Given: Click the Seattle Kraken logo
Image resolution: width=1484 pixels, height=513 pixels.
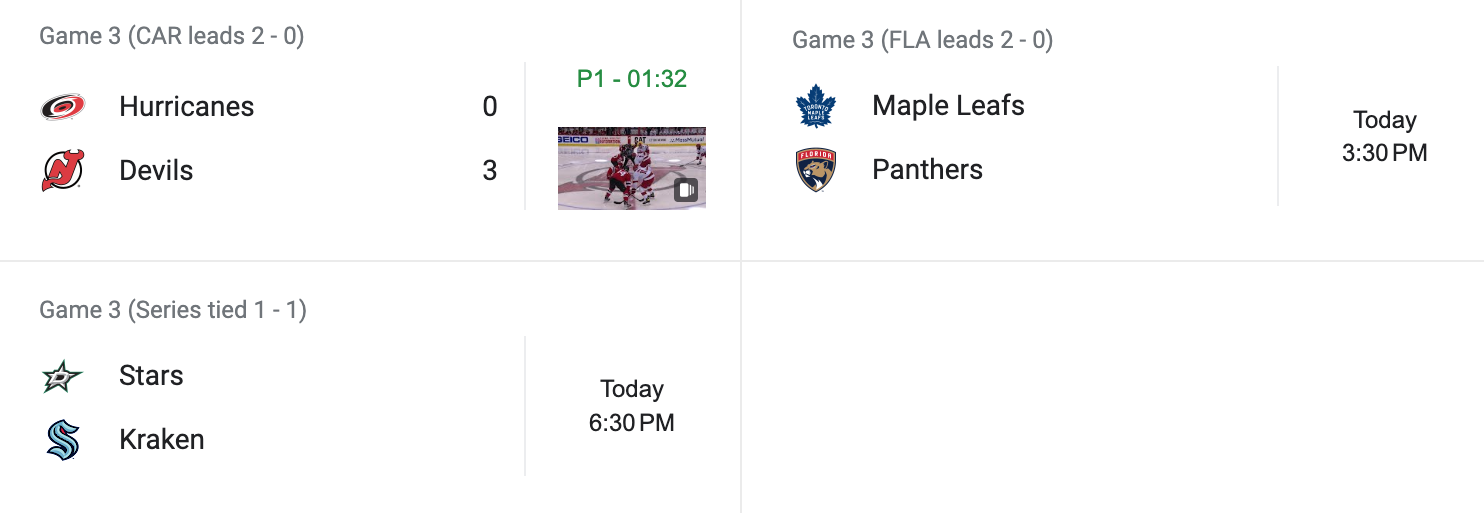Looking at the screenshot, I should (63, 440).
